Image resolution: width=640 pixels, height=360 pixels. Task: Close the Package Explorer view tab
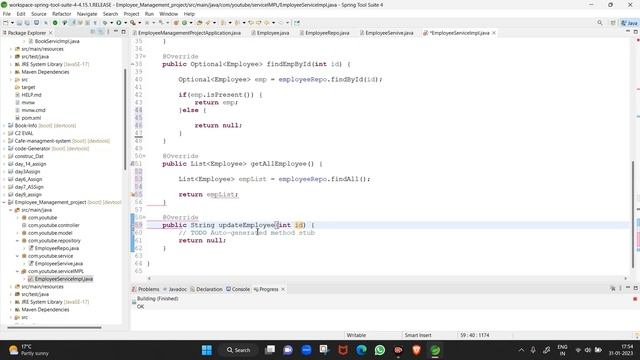[51, 33]
